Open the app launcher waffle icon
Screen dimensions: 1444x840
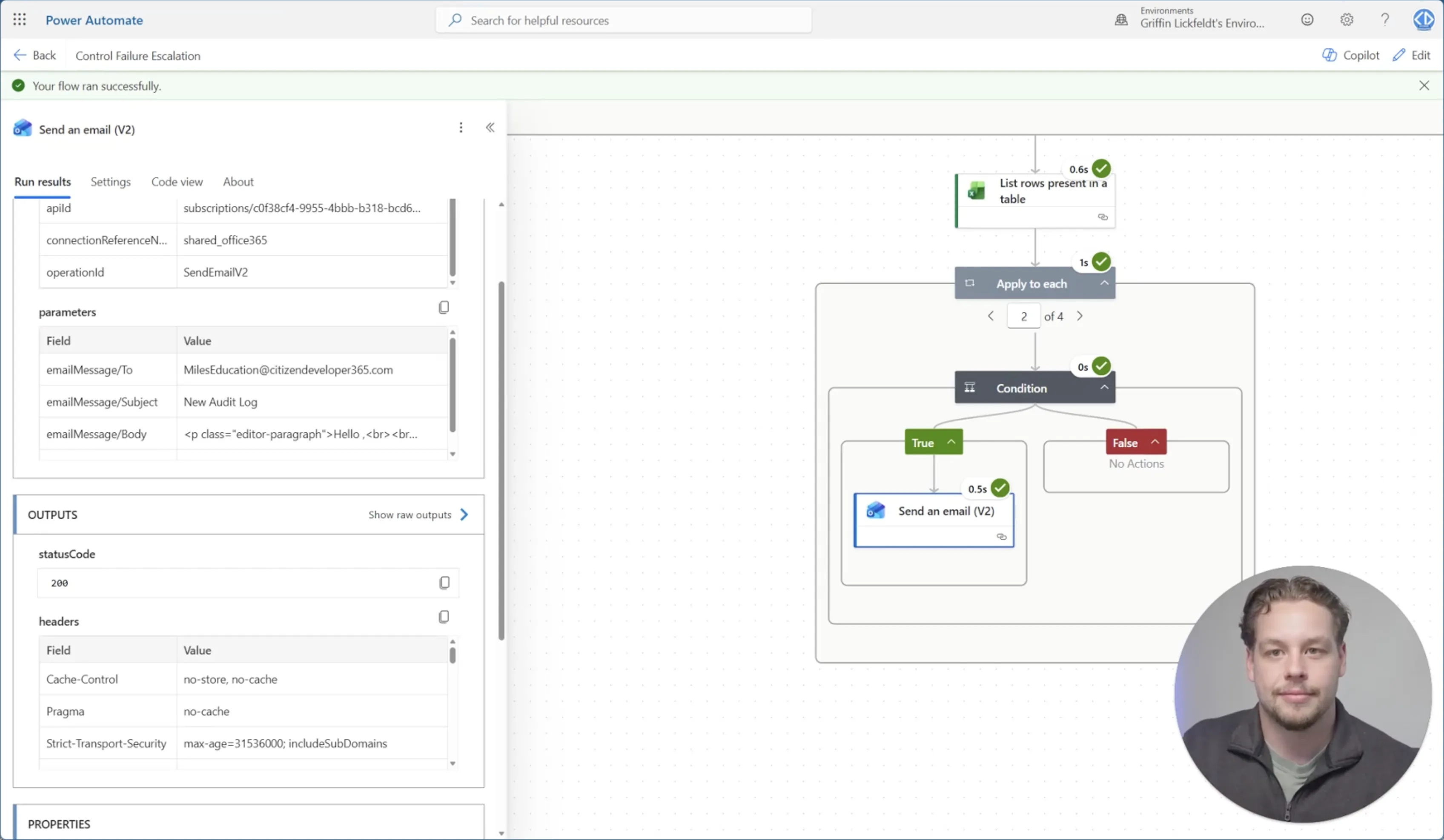(20, 20)
